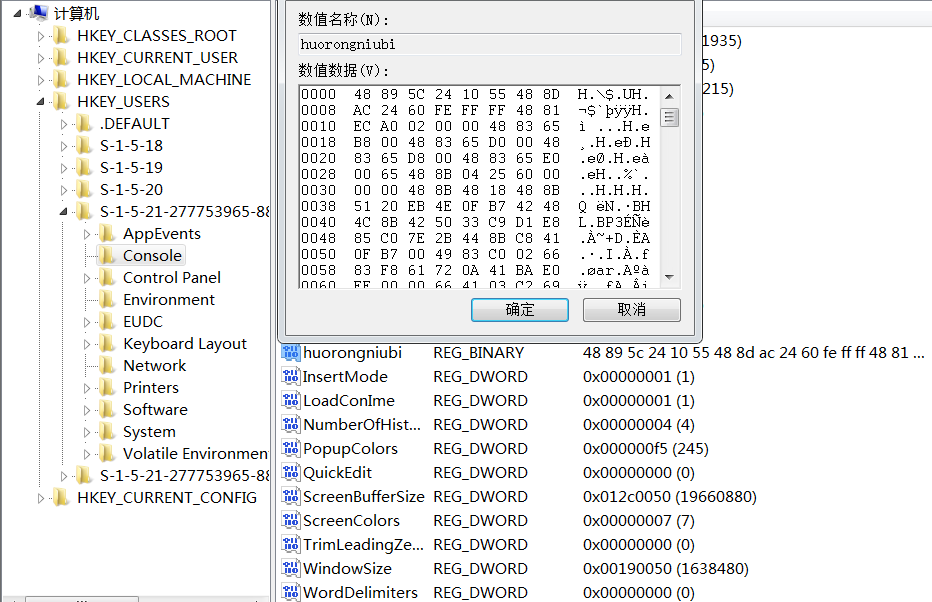
Task: Select the Keyboard Layout tree key
Action: [x=184, y=344]
